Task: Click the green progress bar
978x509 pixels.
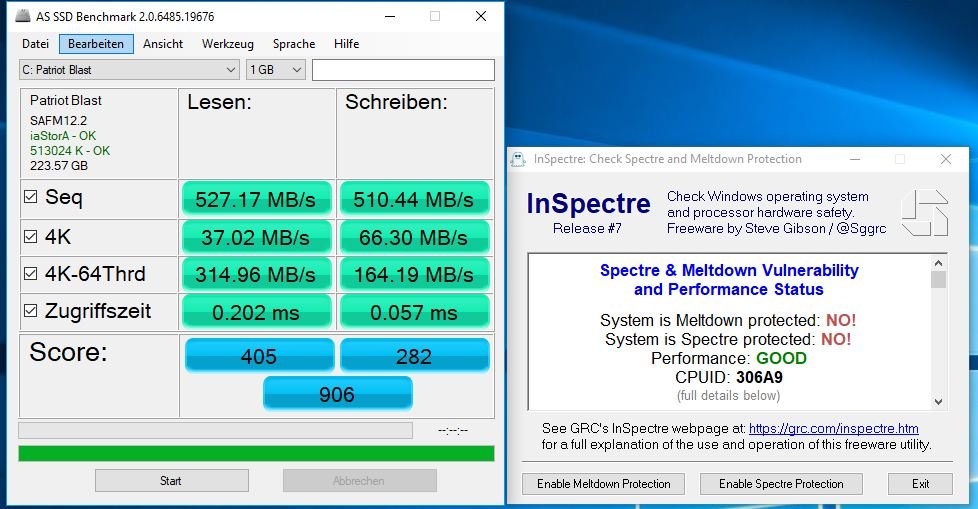Action: point(256,453)
